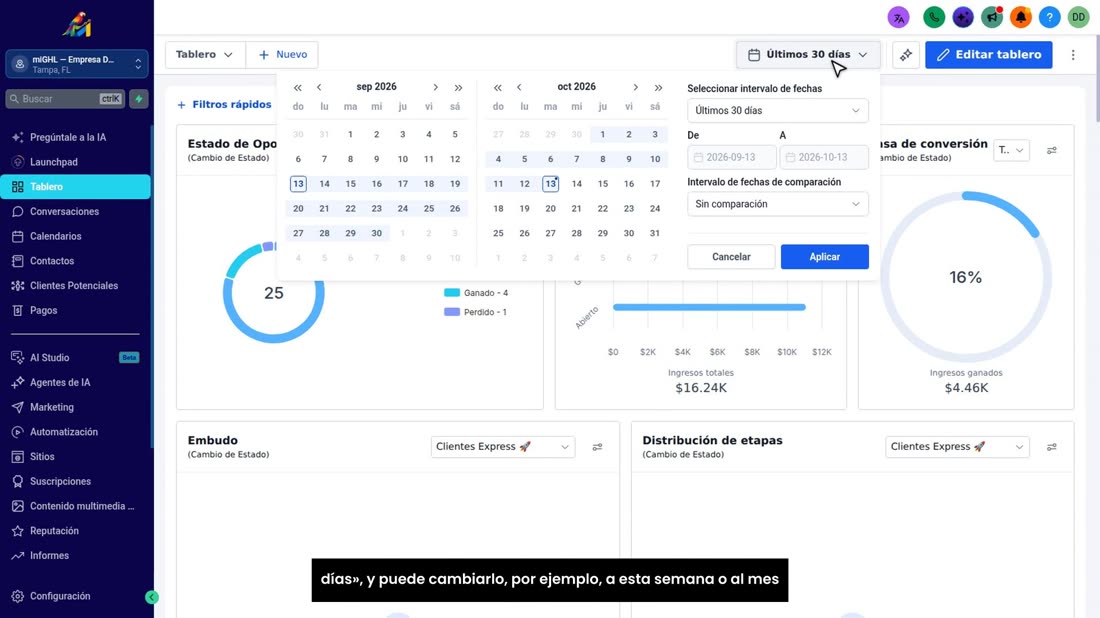
Task: Select September 20 in the calendar
Action: click(298, 208)
